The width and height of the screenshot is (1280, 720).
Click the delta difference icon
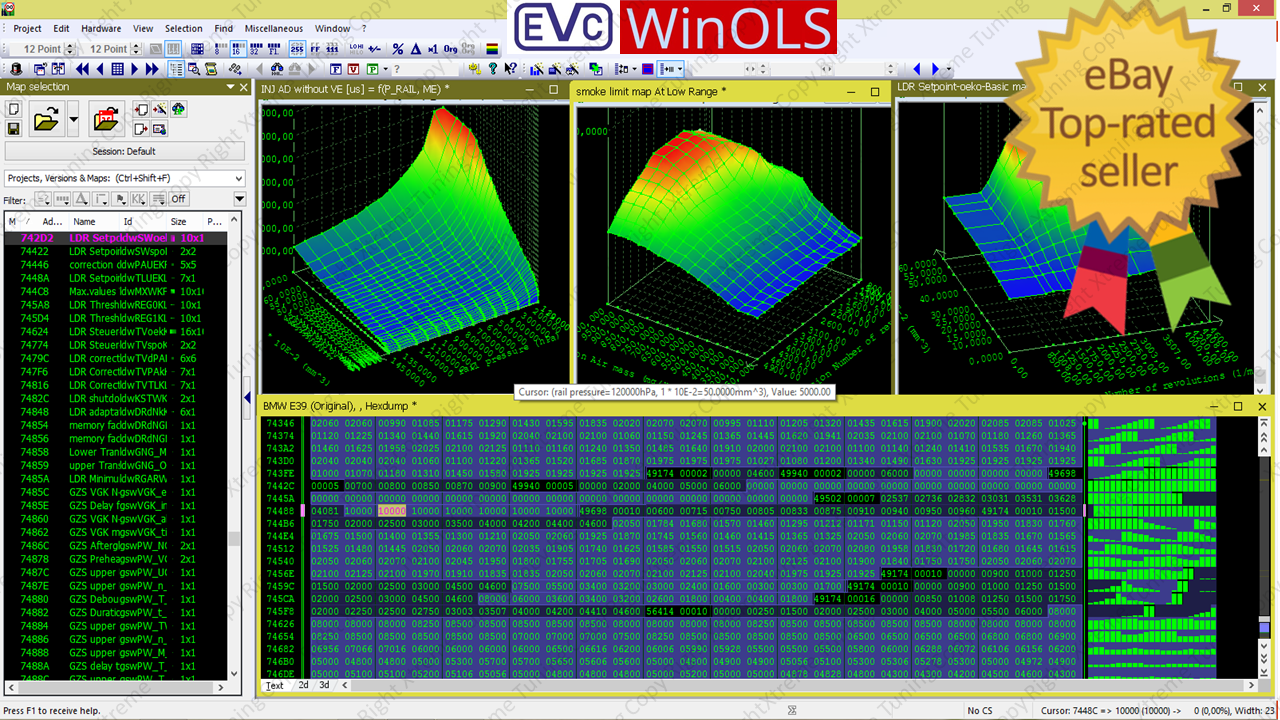tap(416, 49)
